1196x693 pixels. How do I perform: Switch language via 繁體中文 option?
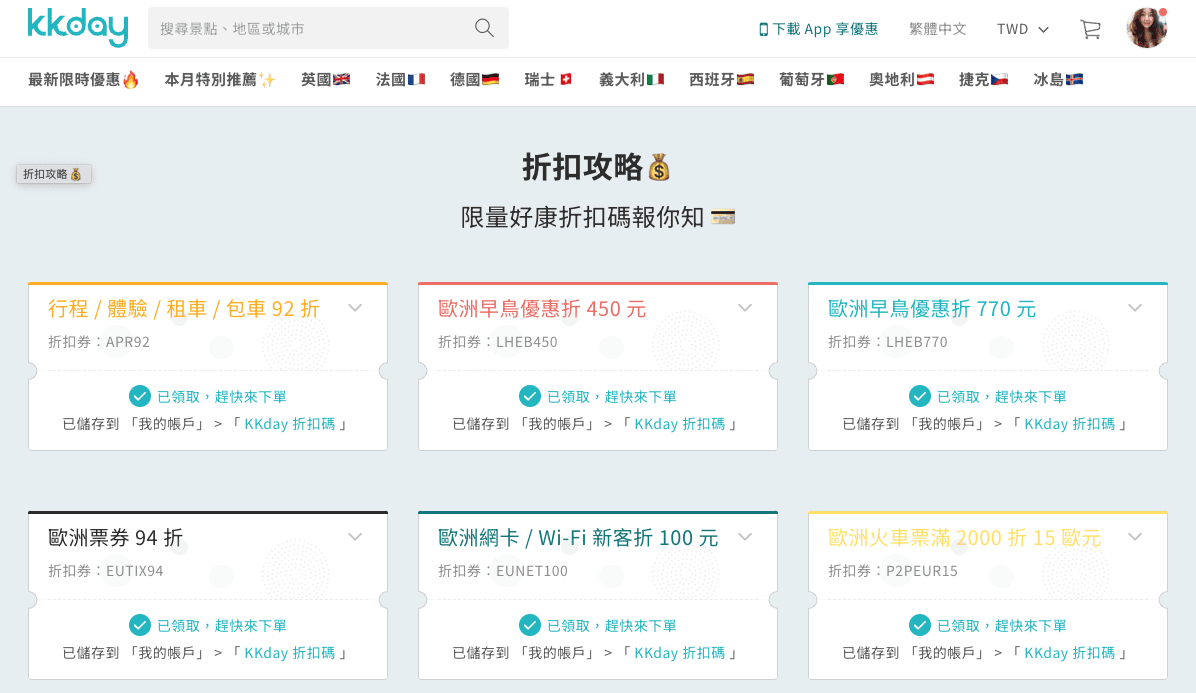(937, 29)
